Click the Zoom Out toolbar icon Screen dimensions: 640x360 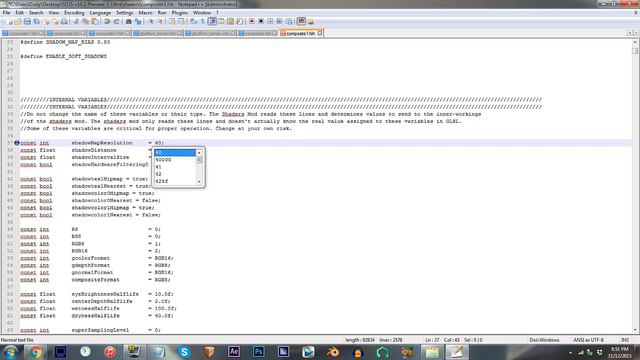pos(160,21)
